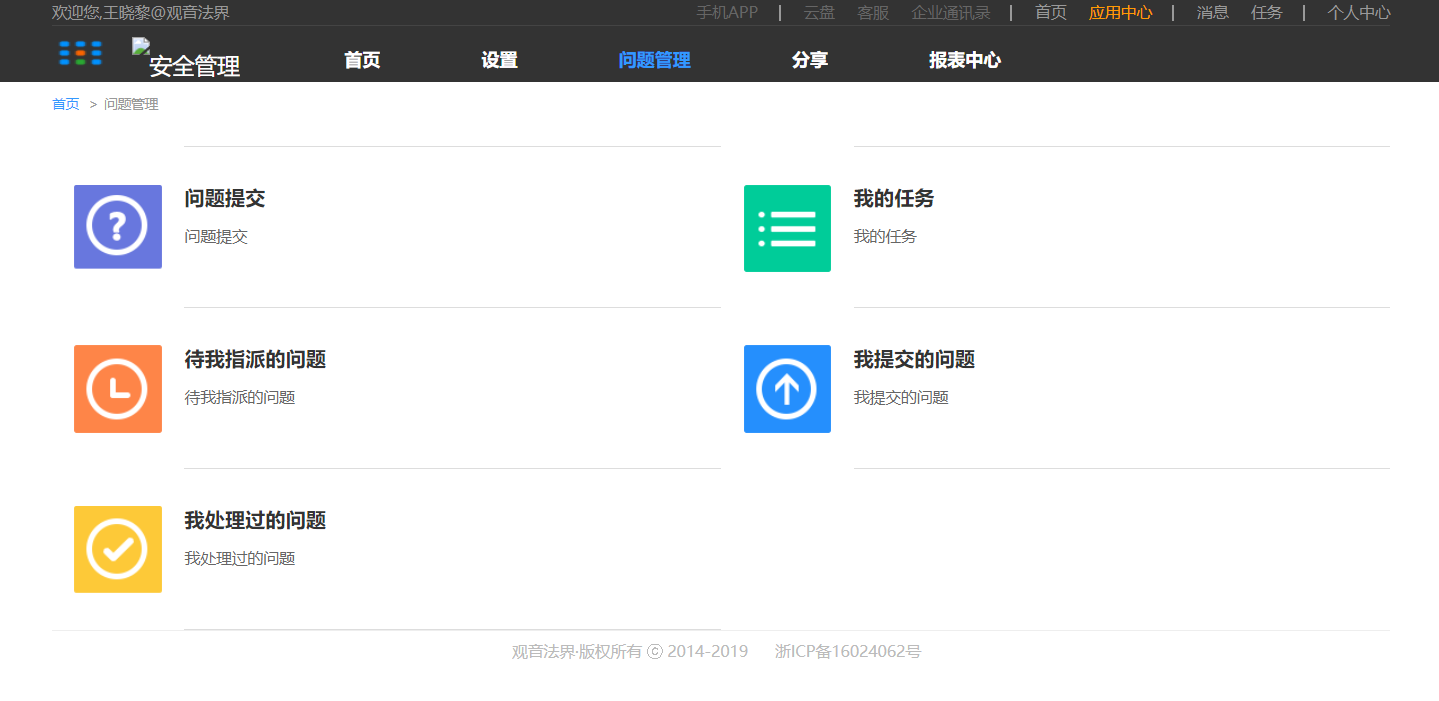1439x701 pixels.
Task: Click the 待我指派的问题 description text
Action: (x=240, y=397)
